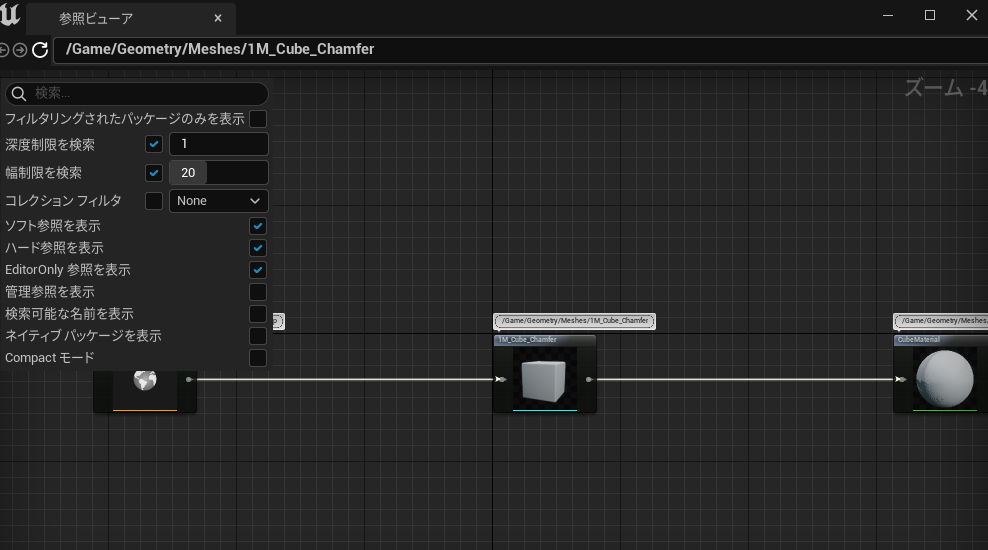The width and height of the screenshot is (988, 550).
Task: Select the world map node icon
Action: pyautogui.click(x=145, y=380)
